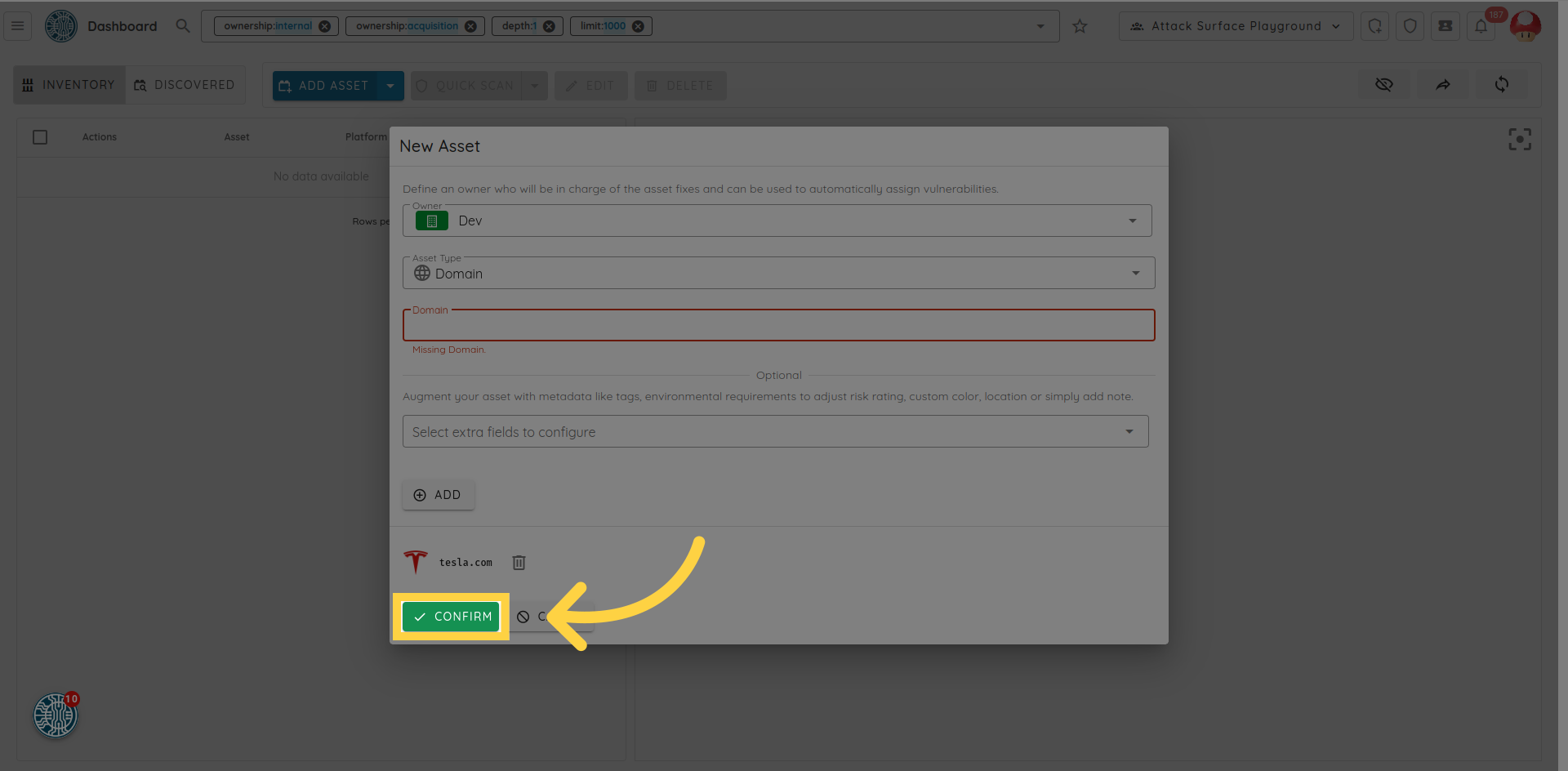Click the share arrow icon
1568x771 pixels.
[1443, 85]
